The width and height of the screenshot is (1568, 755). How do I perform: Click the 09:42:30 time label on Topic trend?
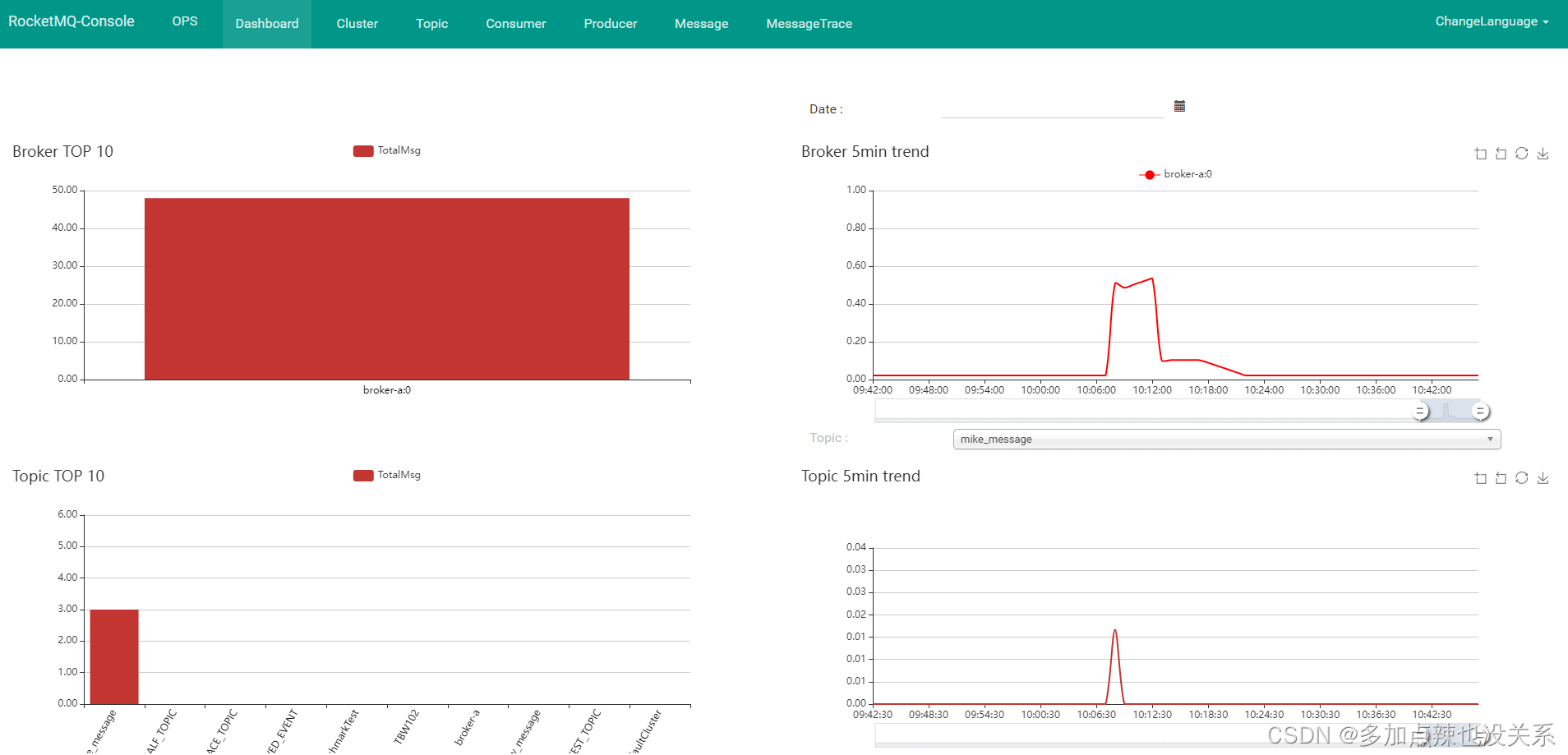pyautogui.click(x=873, y=715)
